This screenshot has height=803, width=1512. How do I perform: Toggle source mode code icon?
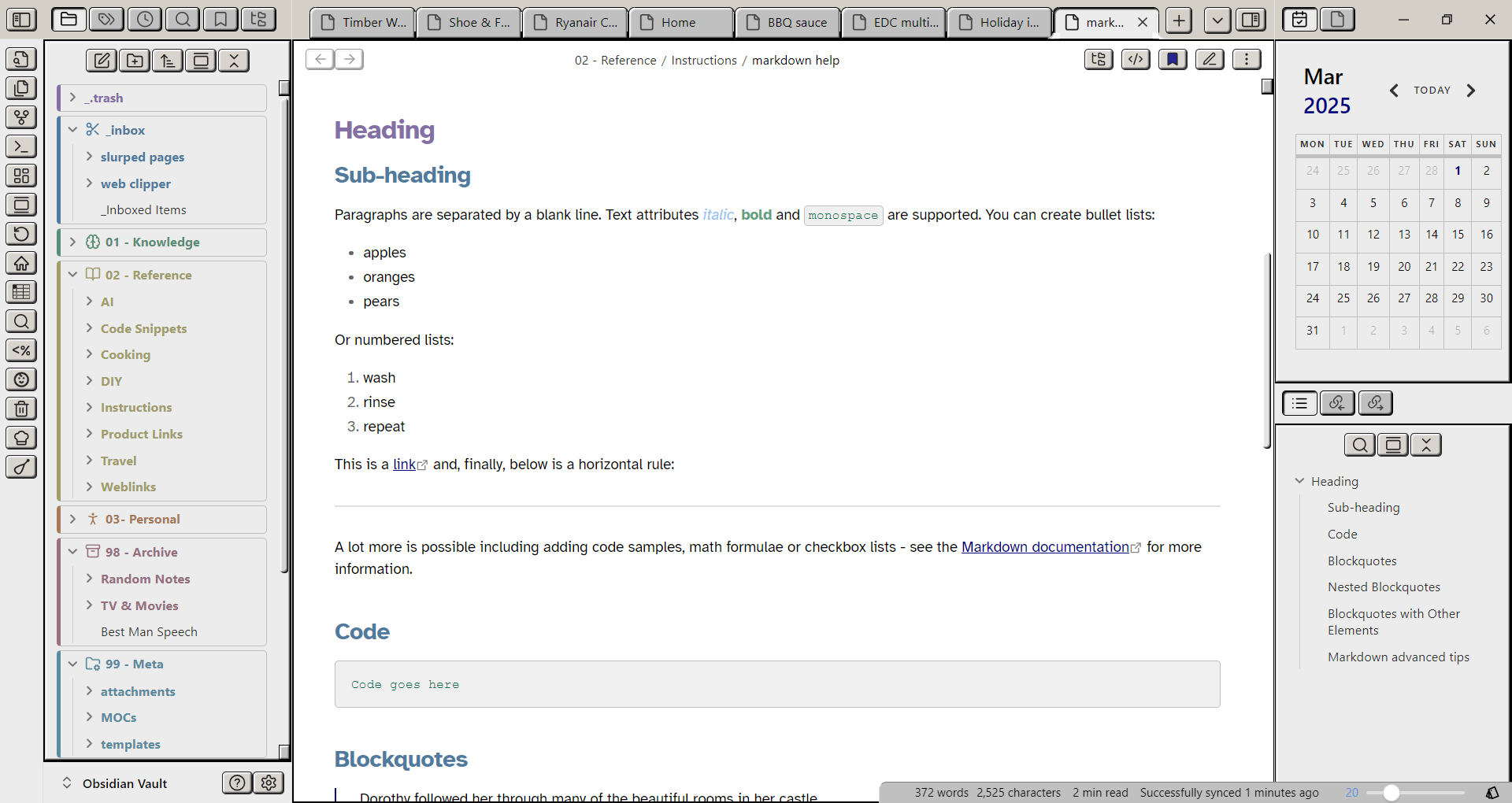coord(1136,59)
